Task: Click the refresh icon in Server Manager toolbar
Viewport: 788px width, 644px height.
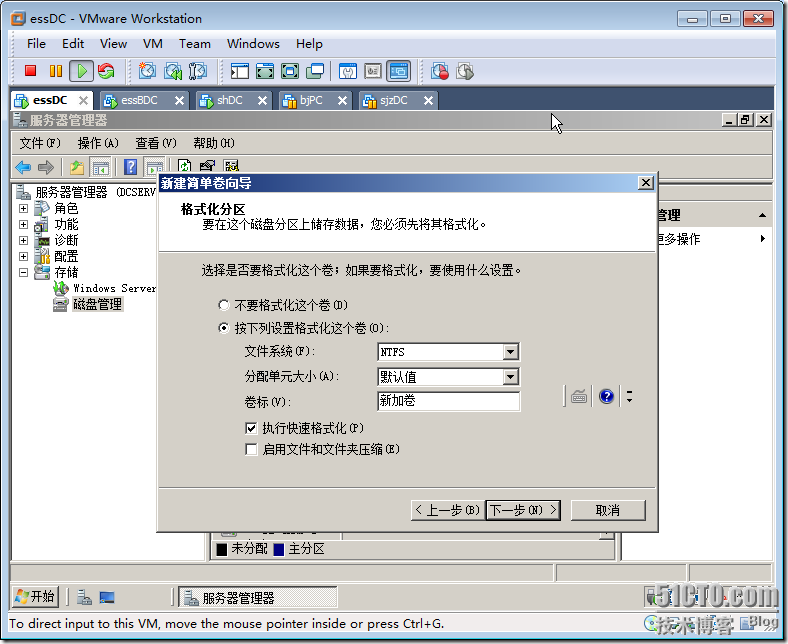Action: [184, 166]
